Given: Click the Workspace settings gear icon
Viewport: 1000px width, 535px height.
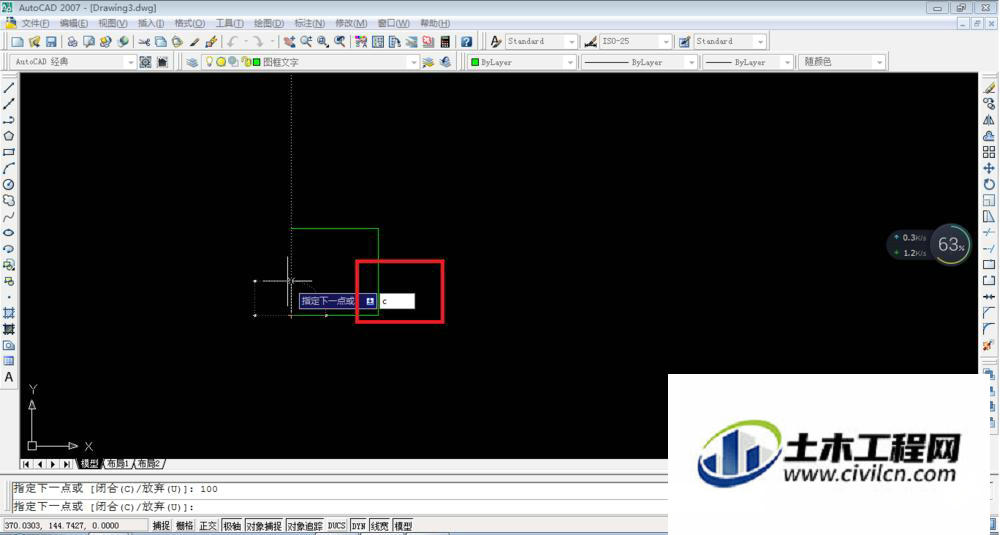Looking at the screenshot, I should [145, 62].
